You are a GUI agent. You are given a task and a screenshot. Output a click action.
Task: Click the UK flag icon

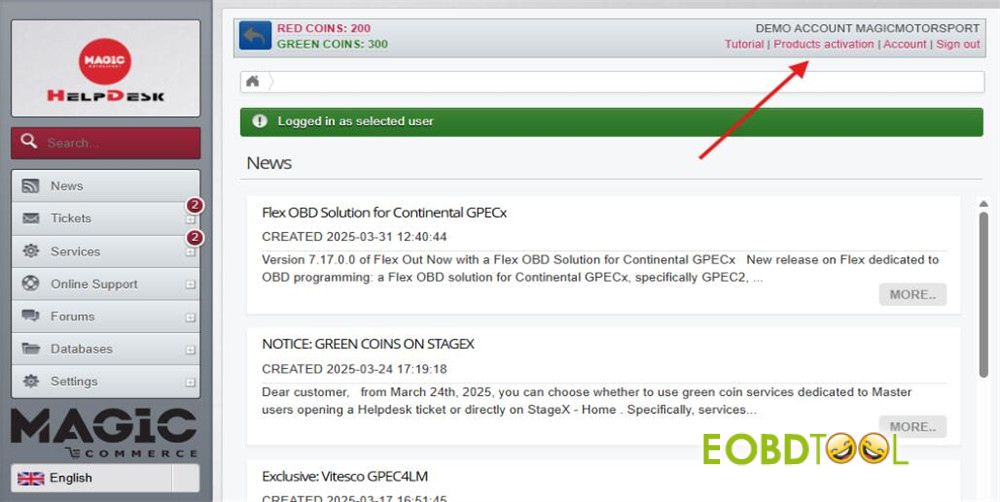pos(31,478)
